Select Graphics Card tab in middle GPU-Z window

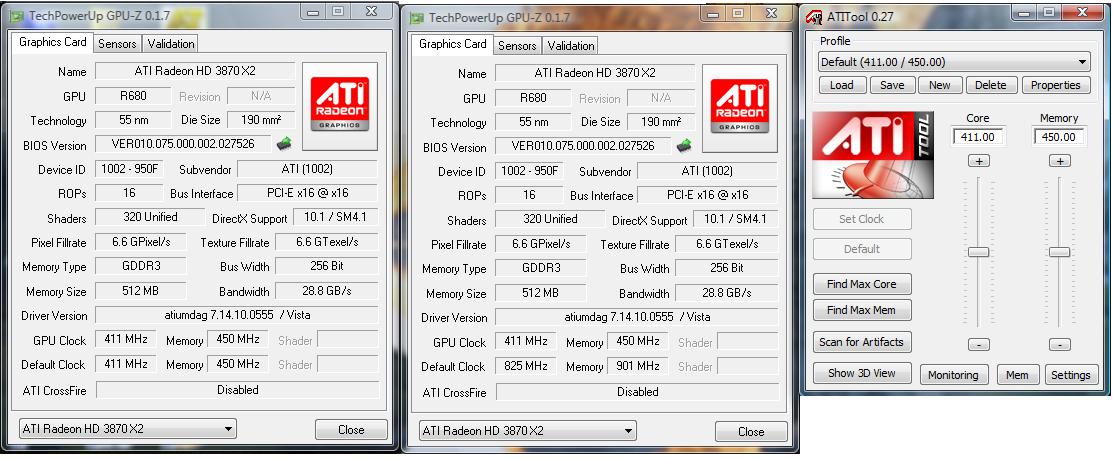[453, 44]
